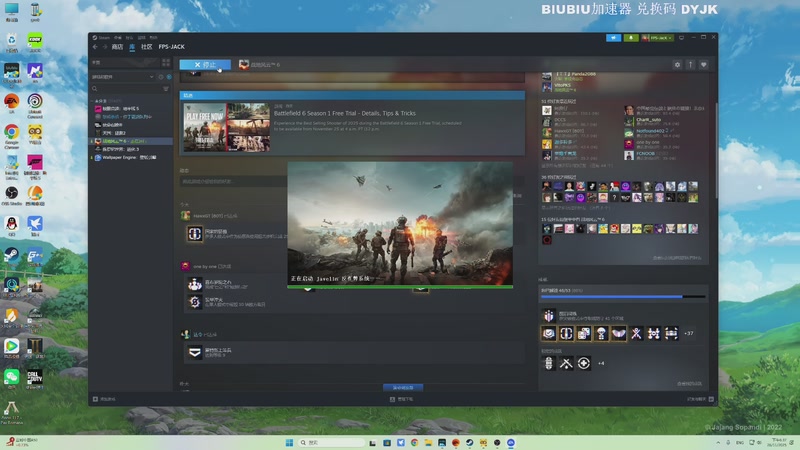The width and height of the screenshot is (800, 450).
Task: Open the library category filter dropdown
Action: pyautogui.click(x=123, y=77)
